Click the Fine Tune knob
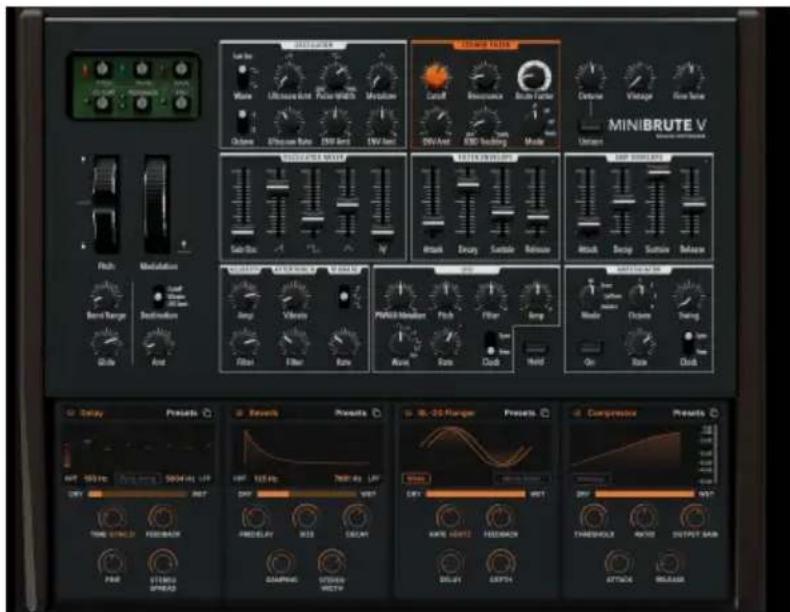 [x=688, y=77]
